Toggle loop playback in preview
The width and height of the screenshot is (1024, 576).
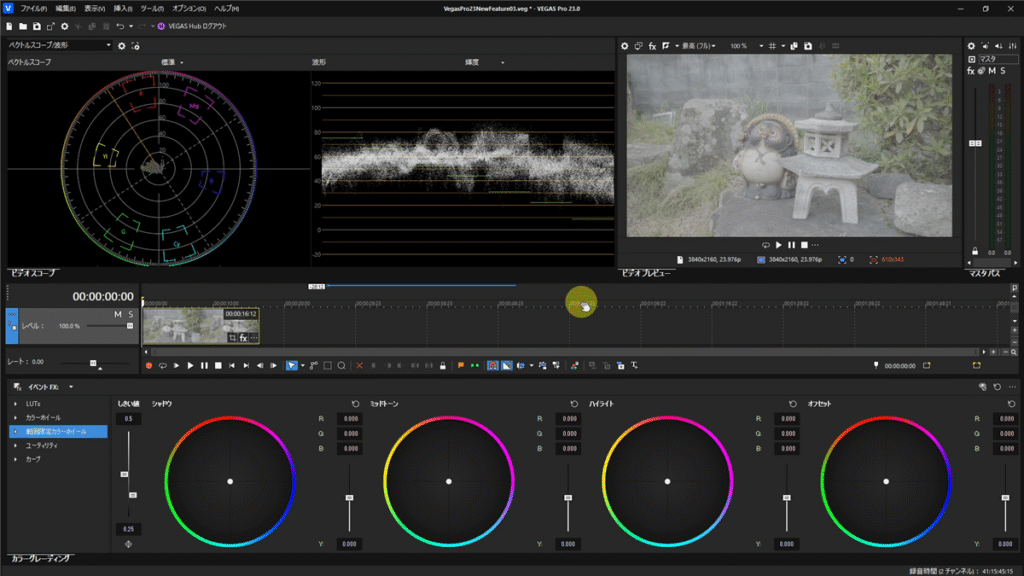(x=766, y=245)
